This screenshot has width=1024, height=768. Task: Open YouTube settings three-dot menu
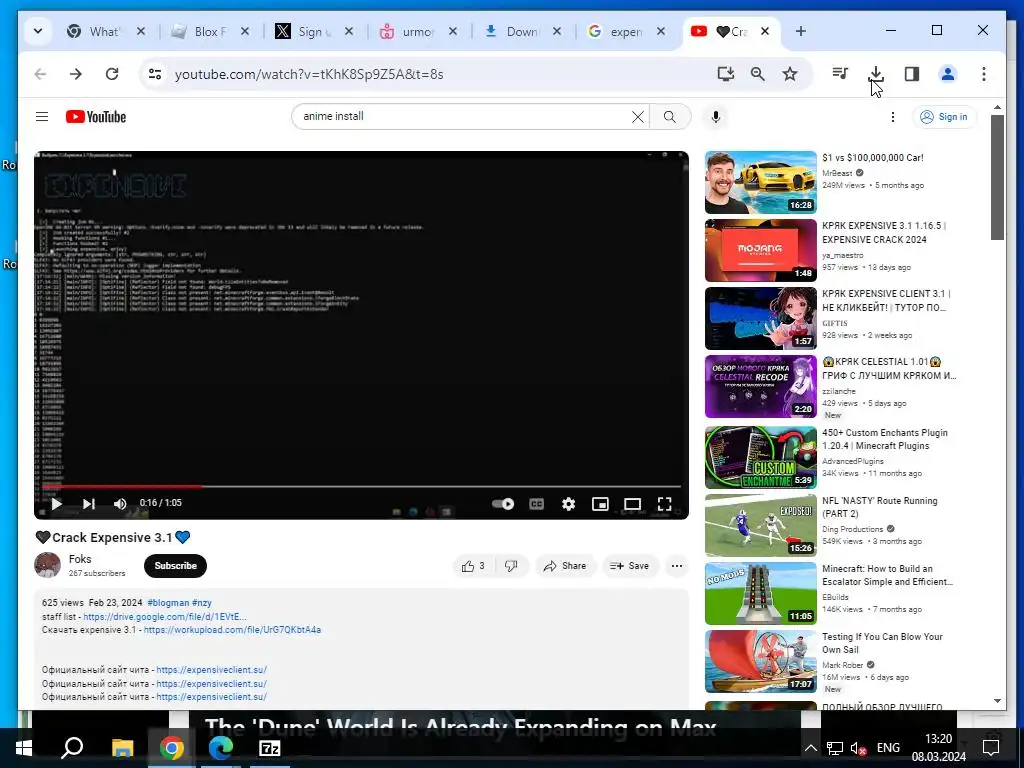pos(893,117)
